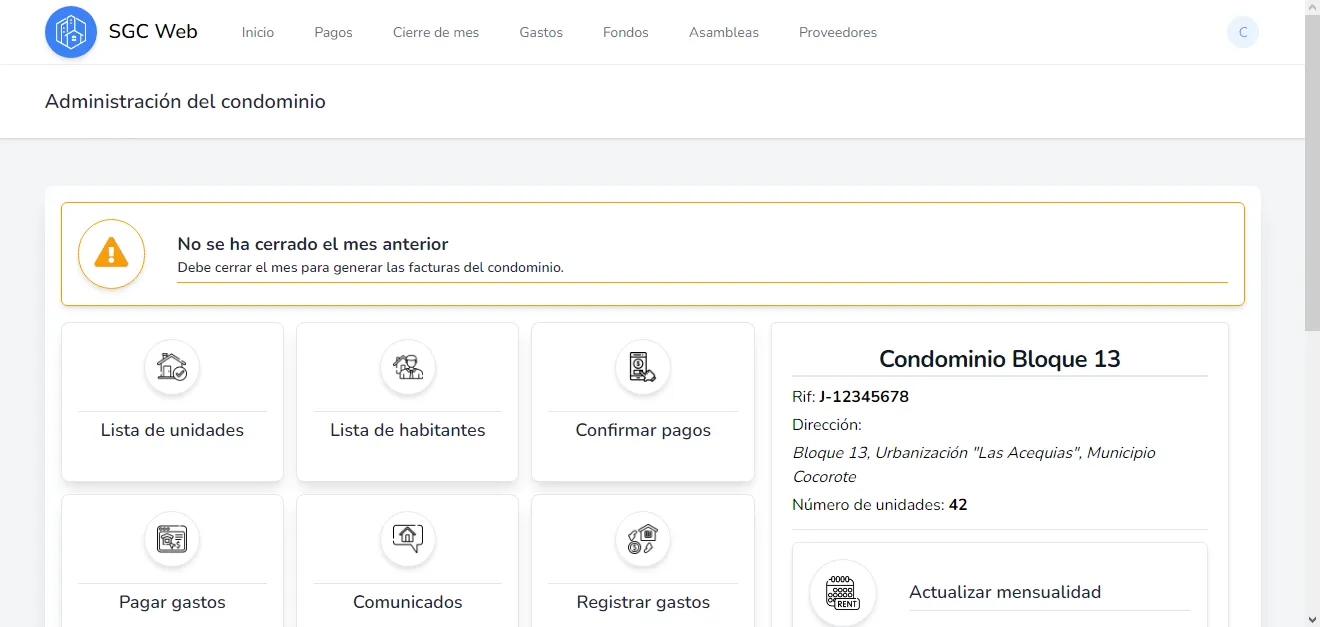Open the Pagos menu item
Viewport: 1320px width, 627px height.
pos(333,32)
